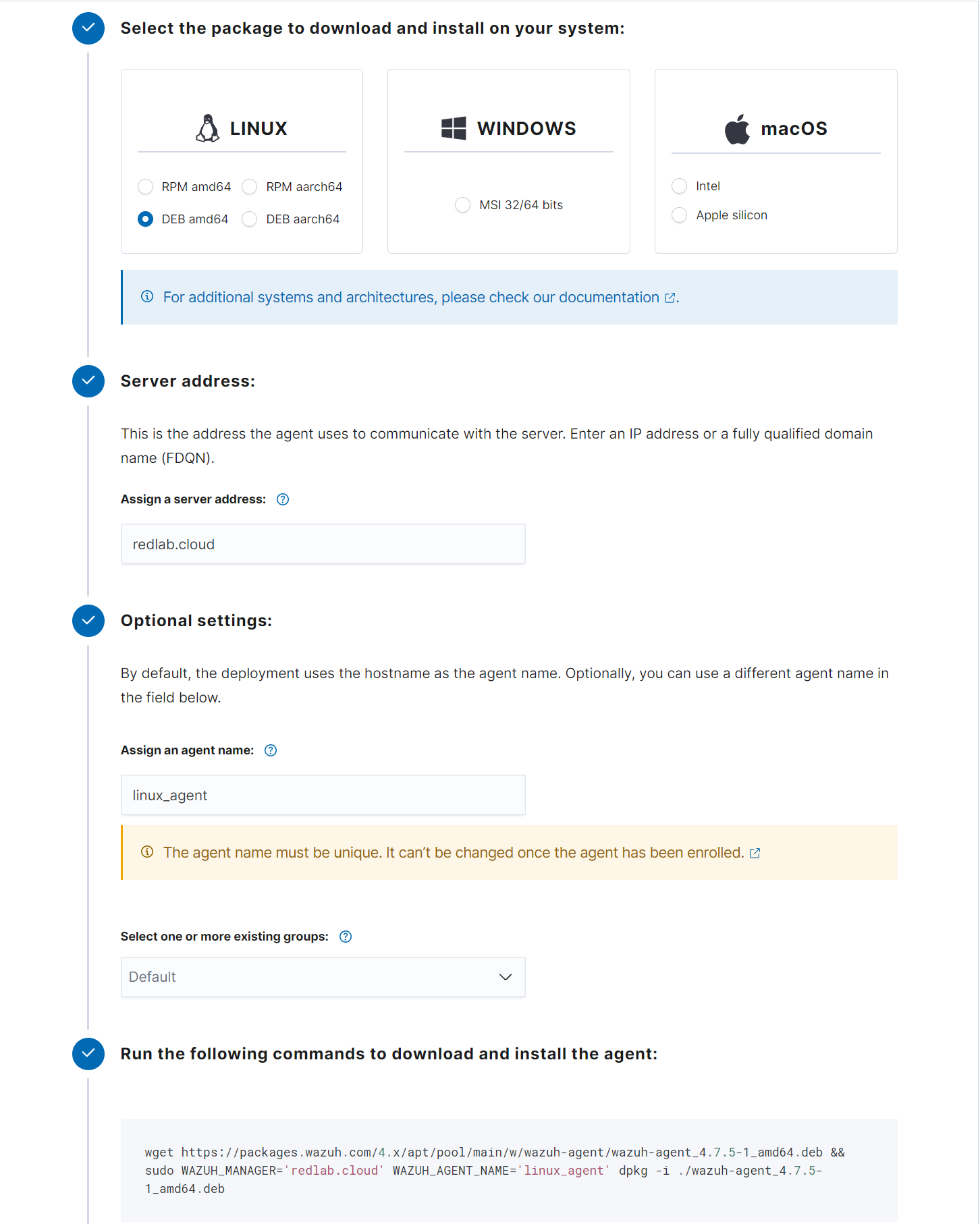Click the checkmark step icon beside Server address
This screenshot has height=1224, width=980.
88,381
